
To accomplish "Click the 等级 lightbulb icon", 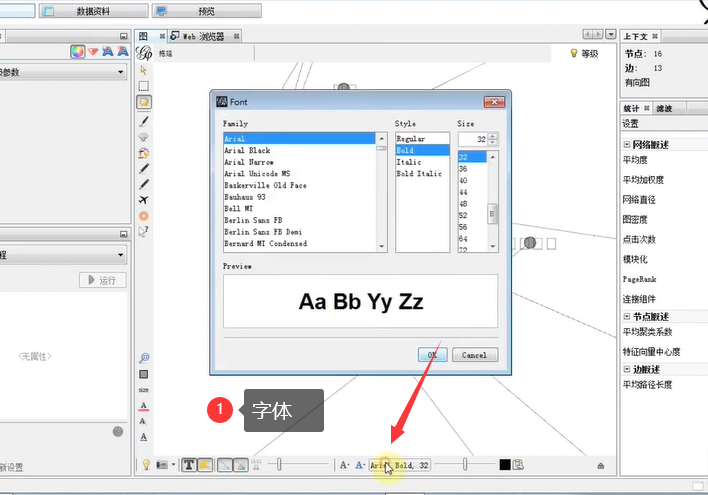I will (x=574, y=53).
